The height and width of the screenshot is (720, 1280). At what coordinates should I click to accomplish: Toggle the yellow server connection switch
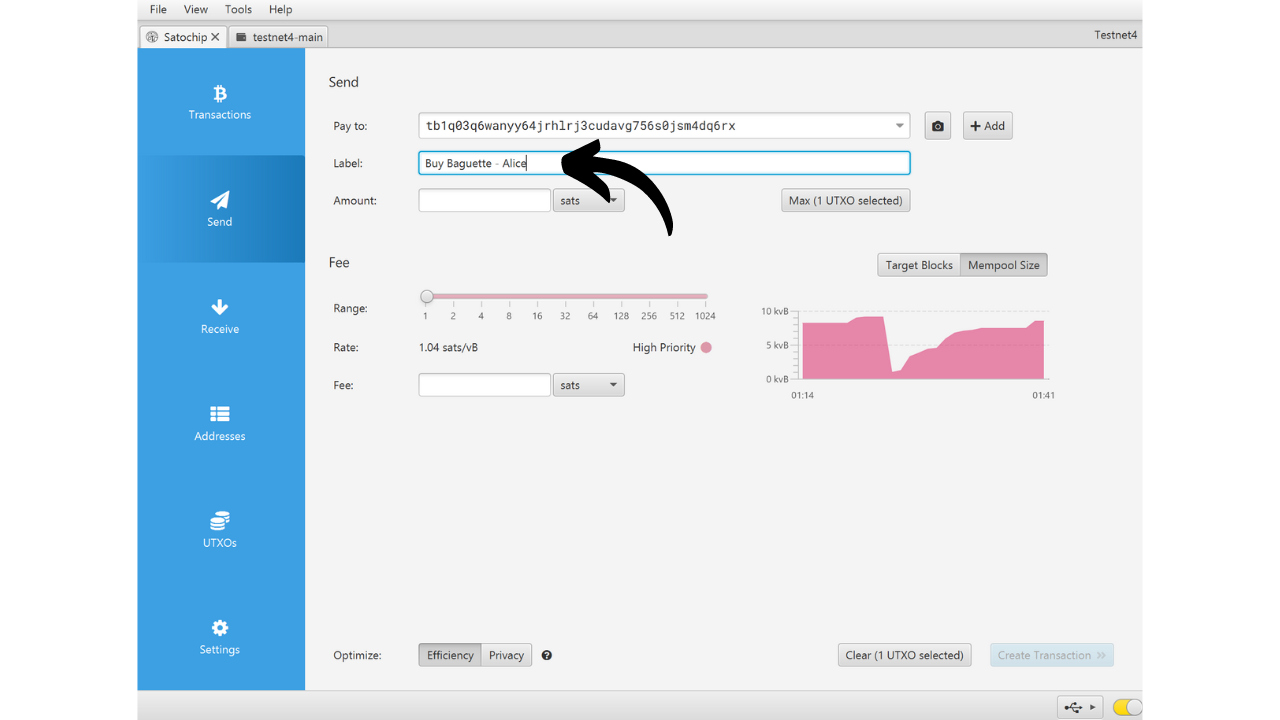click(x=1127, y=707)
